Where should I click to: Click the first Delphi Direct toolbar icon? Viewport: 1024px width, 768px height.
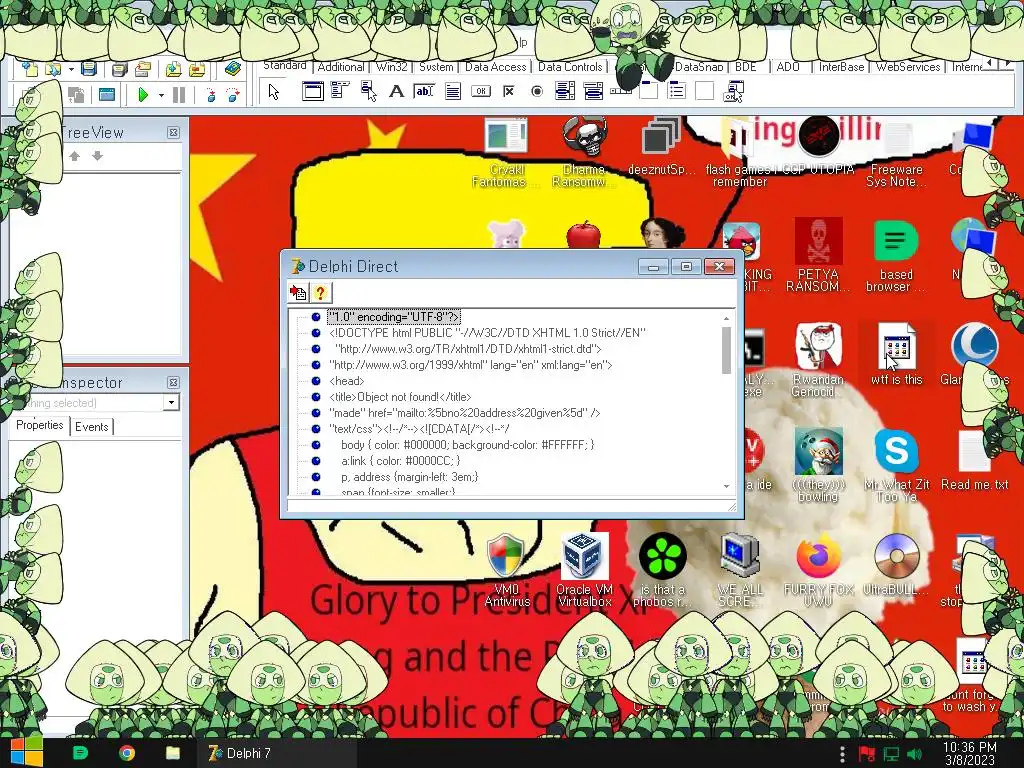point(298,293)
